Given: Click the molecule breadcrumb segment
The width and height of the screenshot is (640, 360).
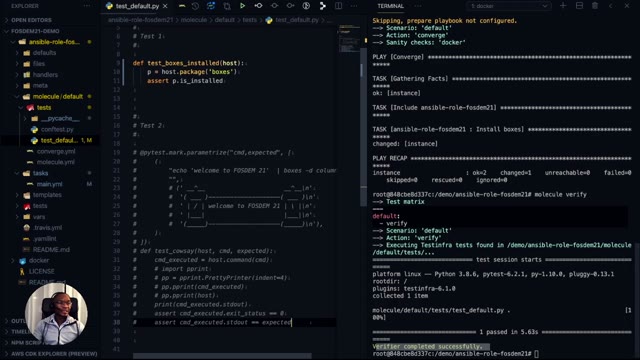Looking at the screenshot, I should (193, 20).
